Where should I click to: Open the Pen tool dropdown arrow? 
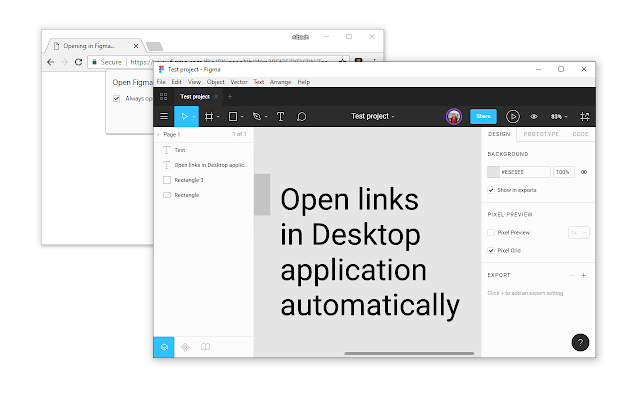click(x=266, y=117)
